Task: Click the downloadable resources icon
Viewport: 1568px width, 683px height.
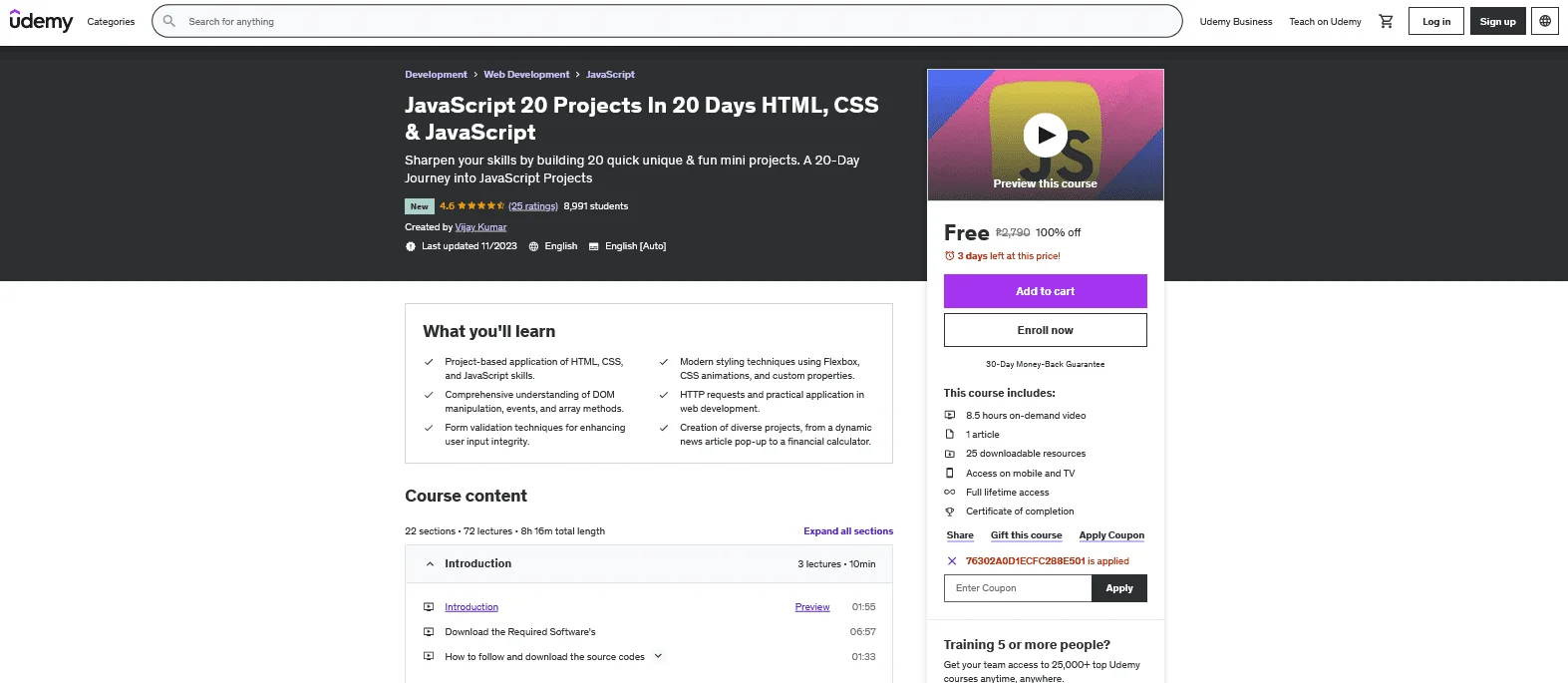Action: (950, 454)
